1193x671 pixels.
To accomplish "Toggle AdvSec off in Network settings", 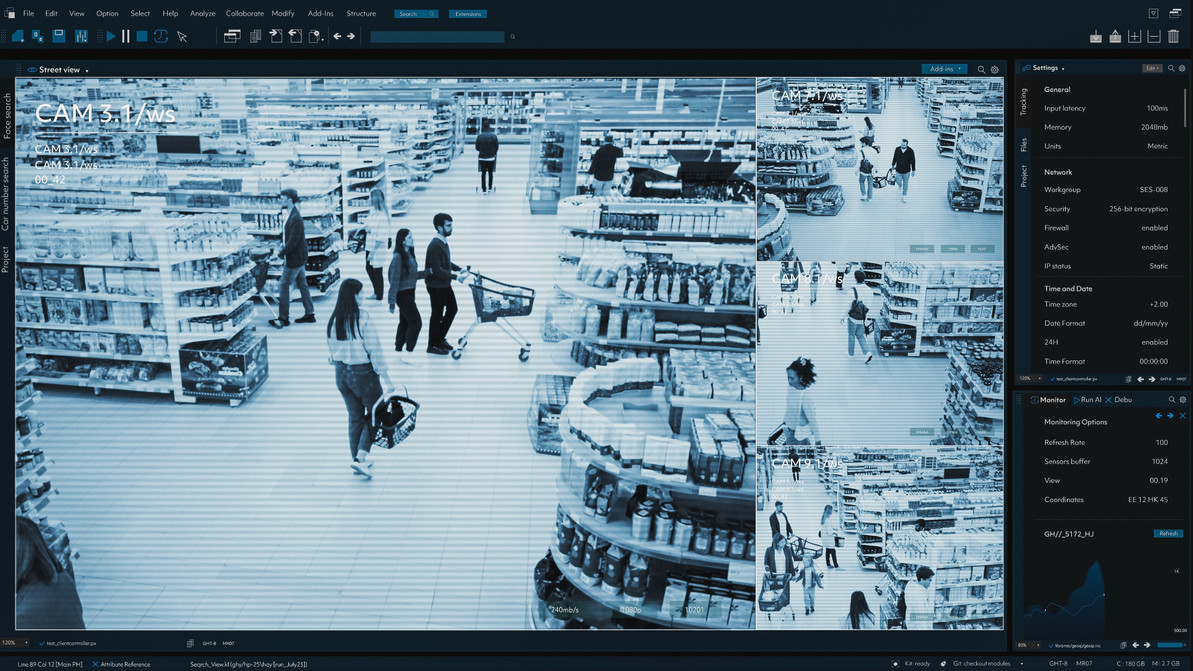I will pyautogui.click(x=1157, y=246).
